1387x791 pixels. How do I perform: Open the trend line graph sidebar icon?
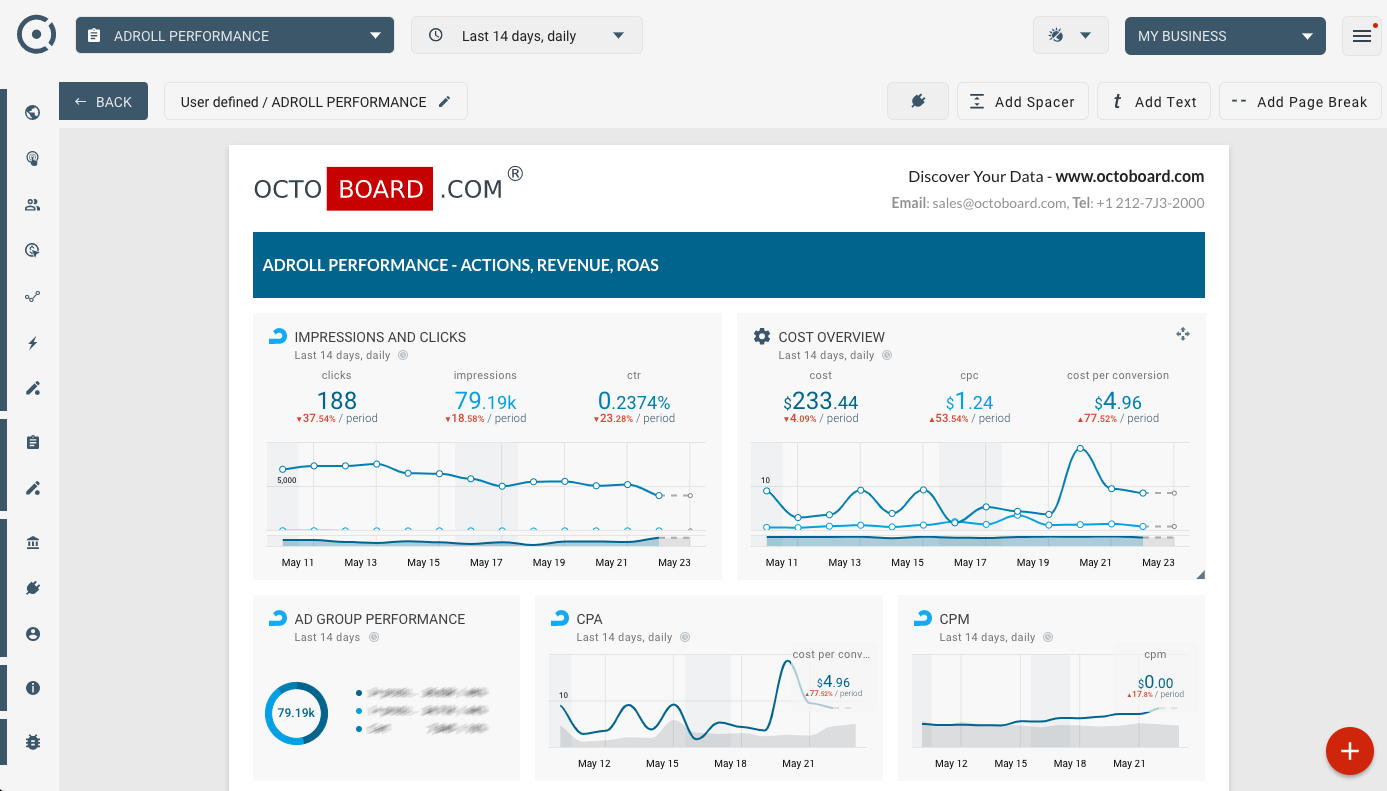(33, 297)
